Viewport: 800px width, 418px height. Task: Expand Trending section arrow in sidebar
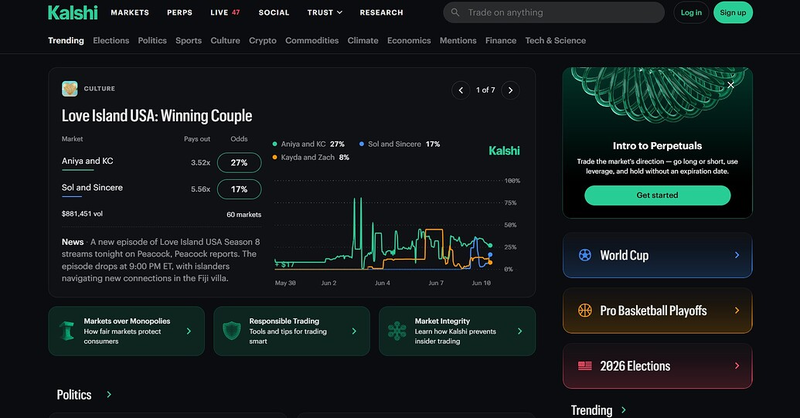tap(623, 410)
